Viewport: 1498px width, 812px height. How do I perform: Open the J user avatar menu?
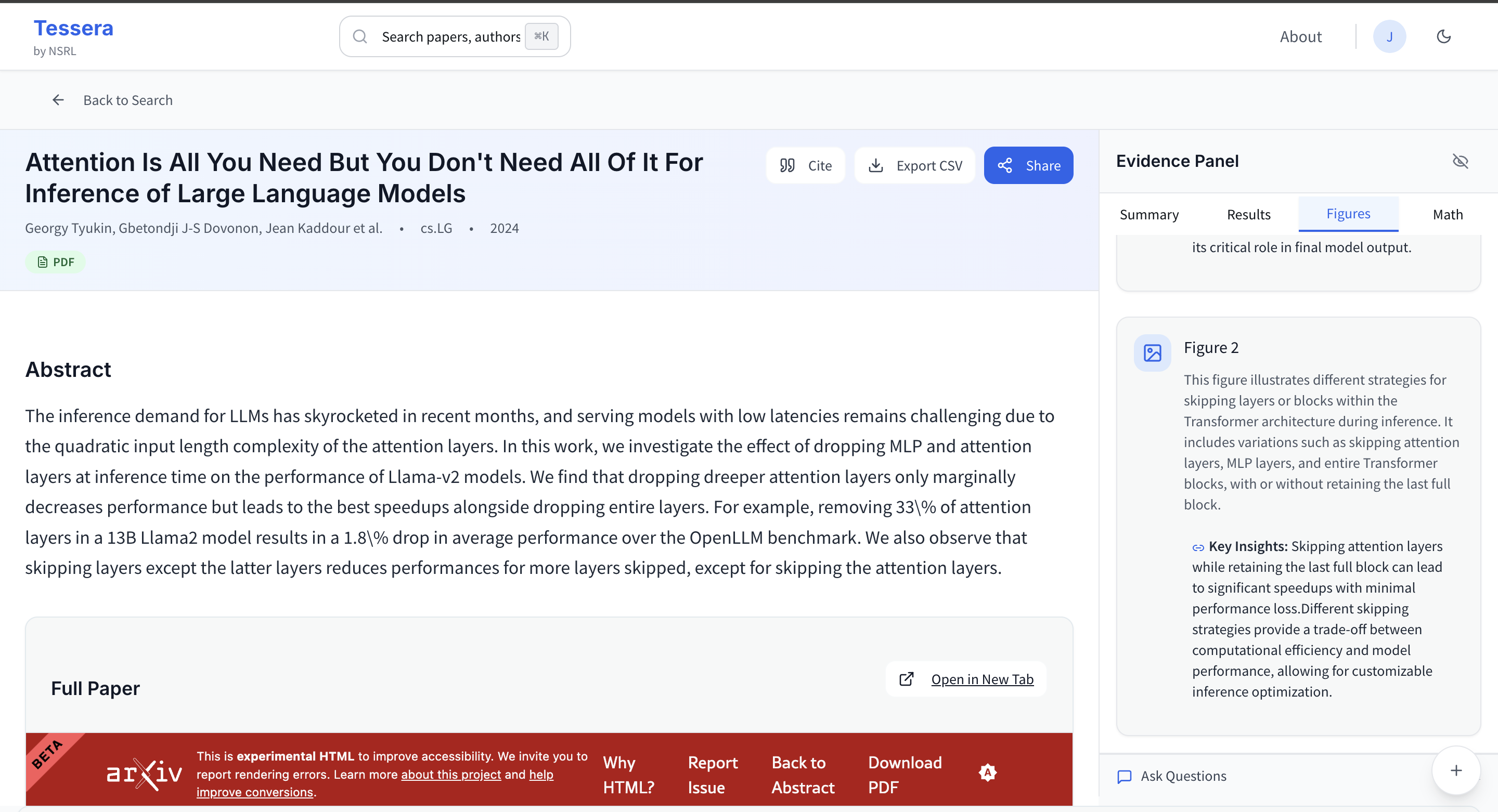[x=1389, y=36]
